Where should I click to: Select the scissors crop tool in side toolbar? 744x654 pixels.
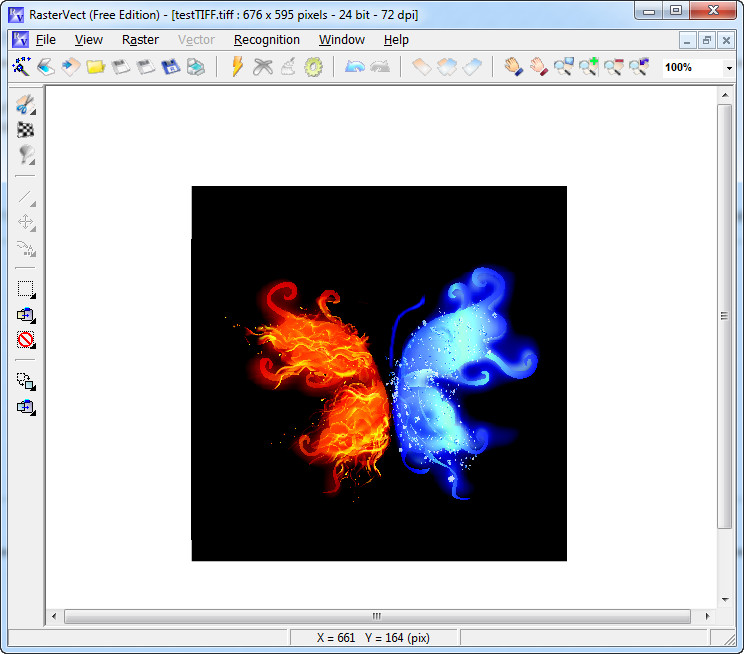point(26,105)
